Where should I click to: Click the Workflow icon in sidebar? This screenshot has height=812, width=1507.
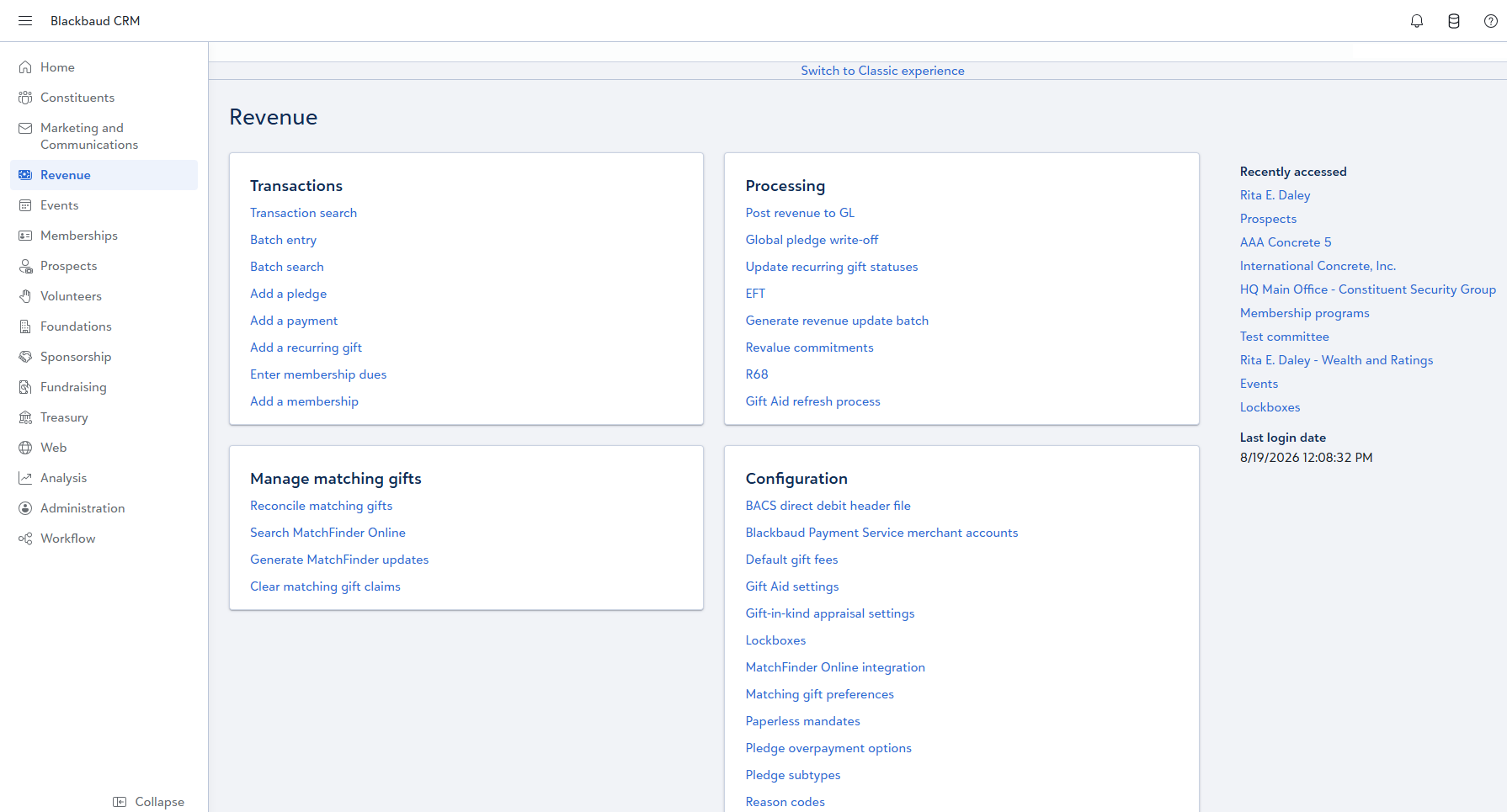click(25, 539)
